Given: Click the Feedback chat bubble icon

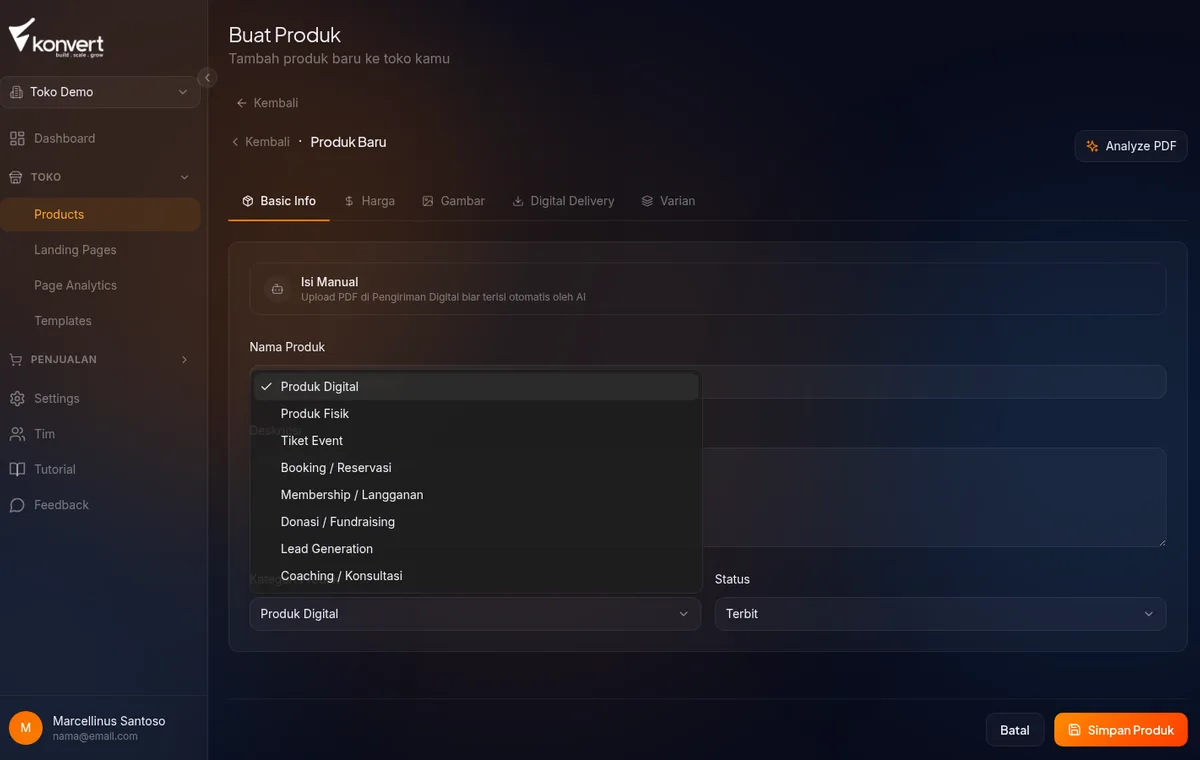Looking at the screenshot, I should click(x=17, y=505).
